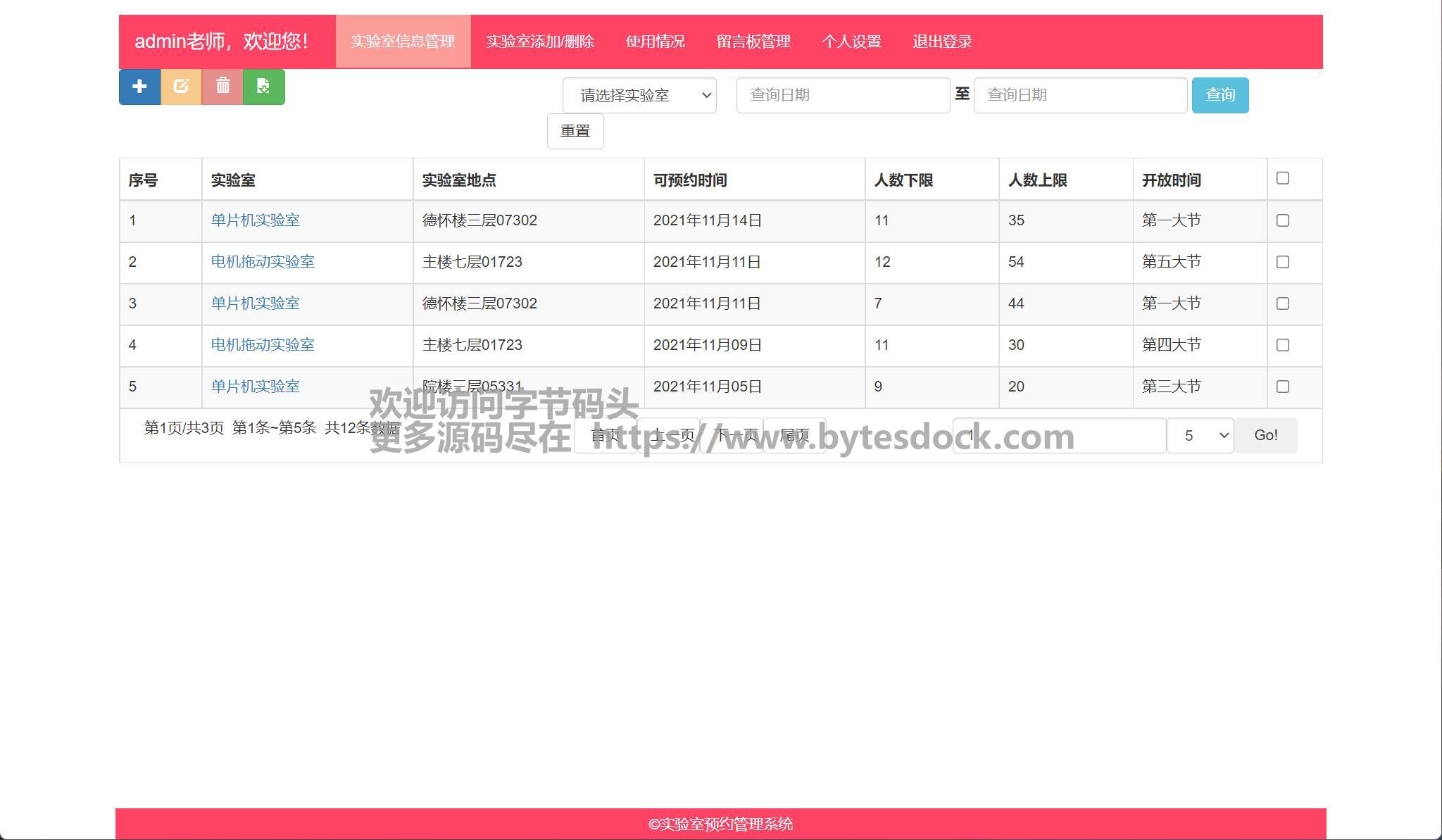Click the Go! pagination button

[x=1265, y=435]
